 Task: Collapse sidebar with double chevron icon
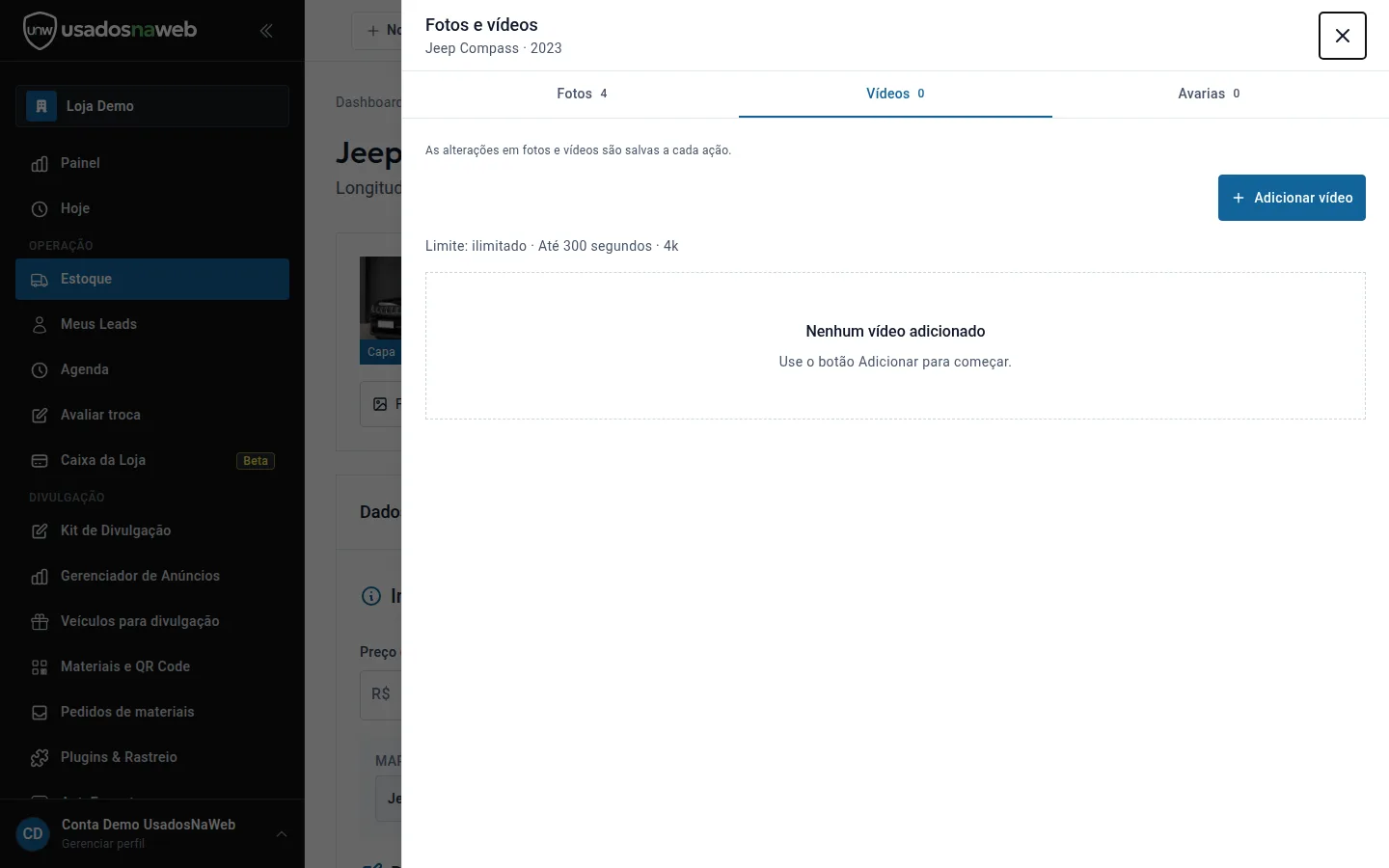[x=266, y=31]
